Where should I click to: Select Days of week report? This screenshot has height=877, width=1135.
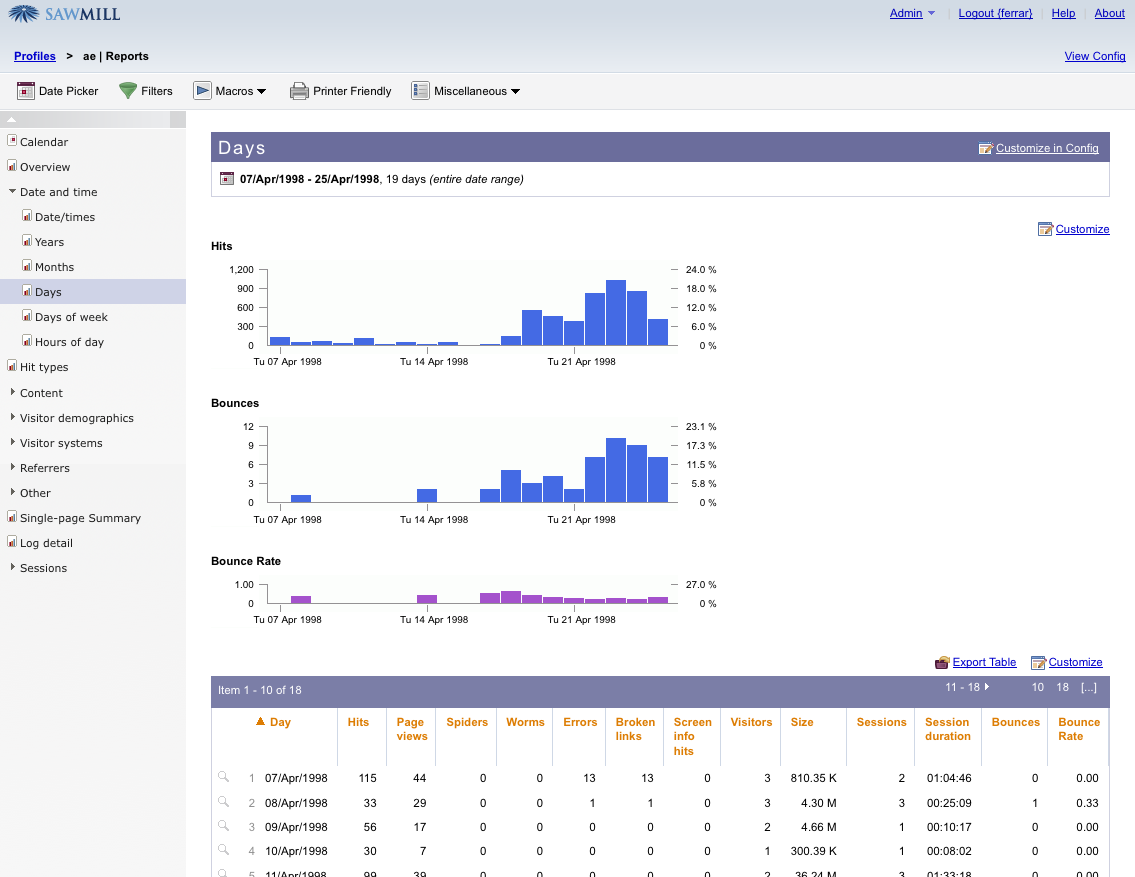pyautogui.click(x=71, y=317)
